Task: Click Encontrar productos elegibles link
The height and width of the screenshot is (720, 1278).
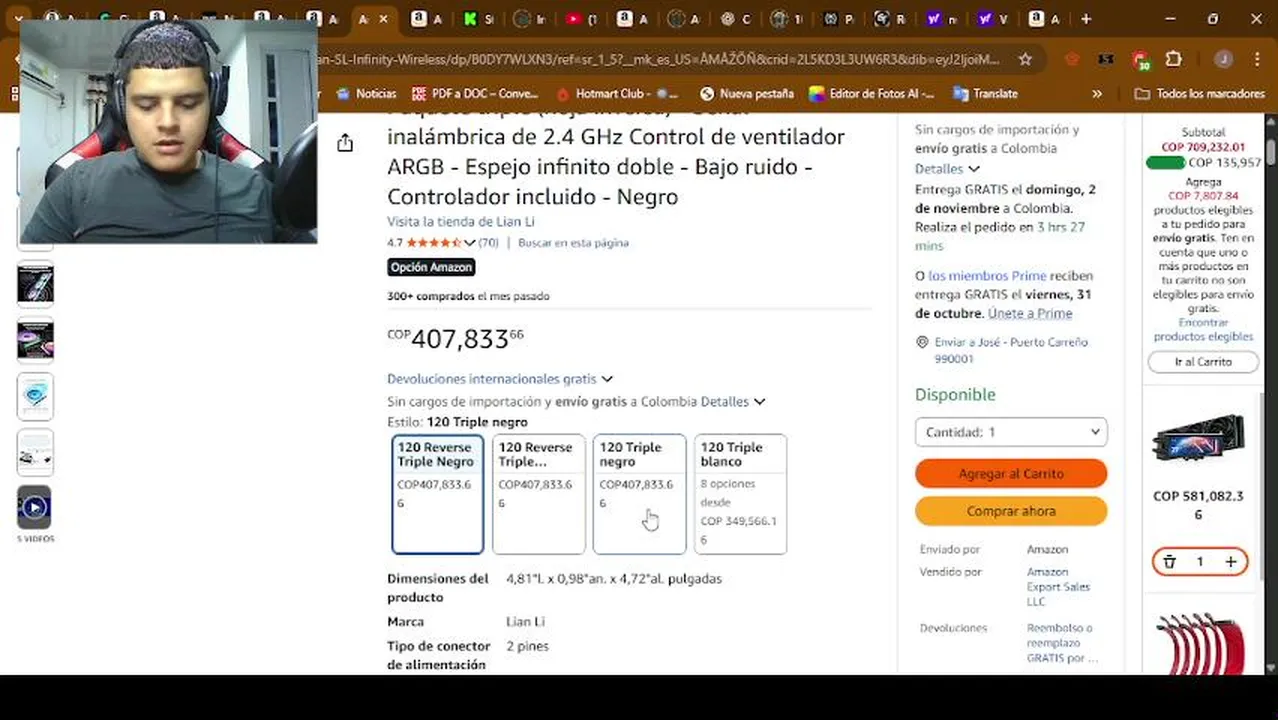Action: (1203, 330)
